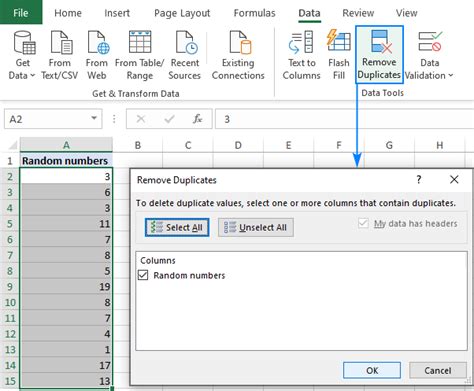
Task: Launch Text to Columns tool
Action: 301,56
